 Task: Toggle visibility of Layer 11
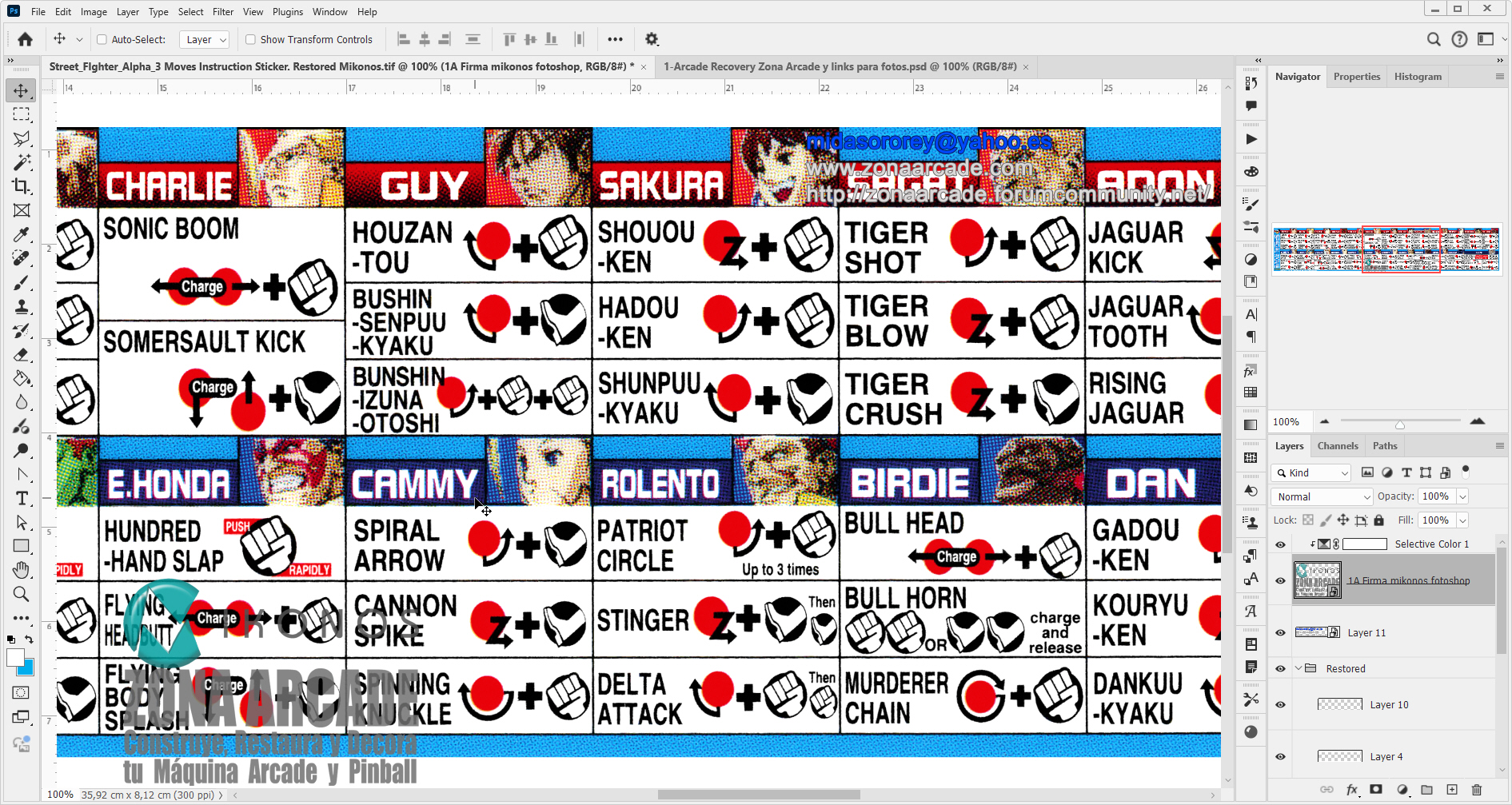tap(1280, 633)
